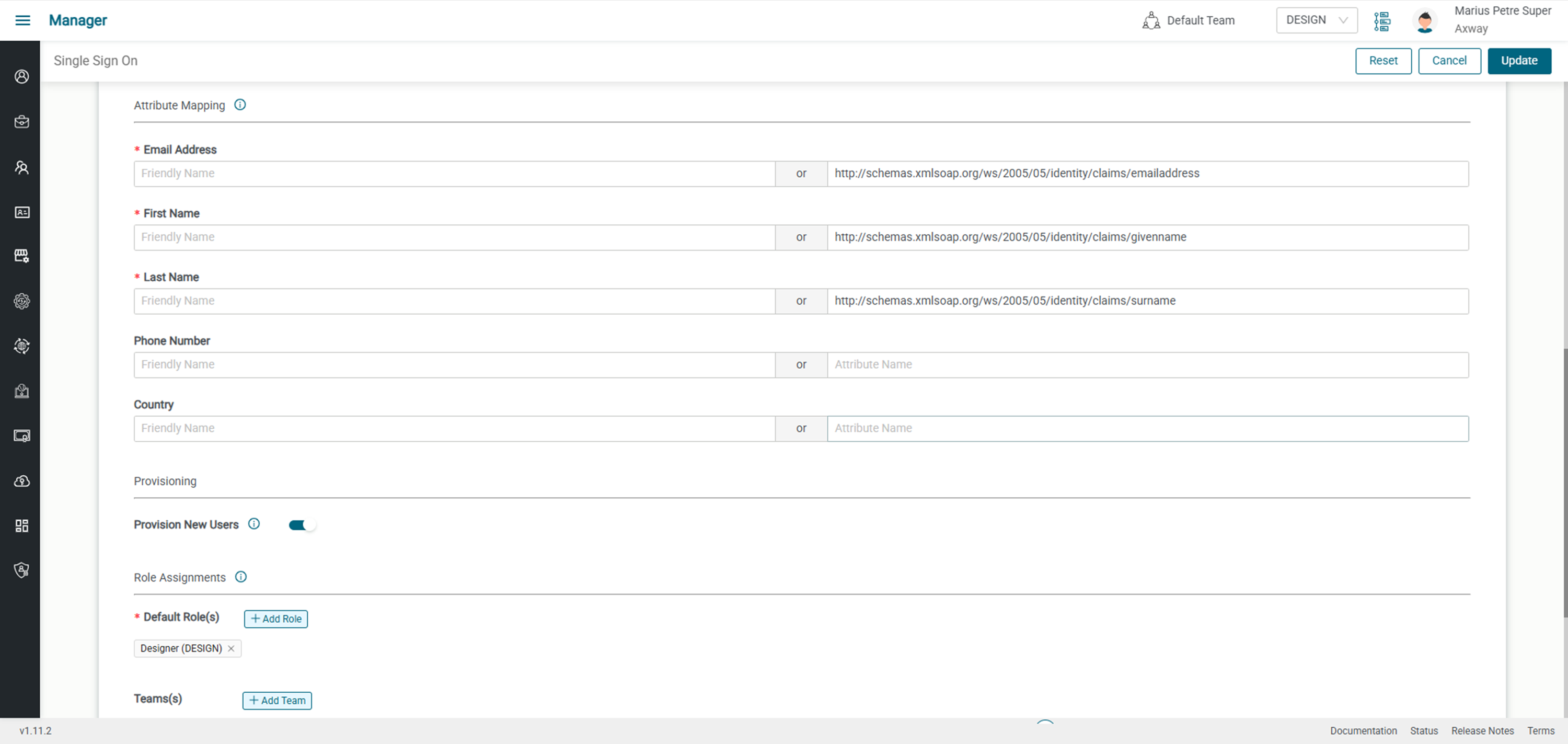Click the page vertical scrollbar
The image size is (1568, 744).
point(1565,482)
